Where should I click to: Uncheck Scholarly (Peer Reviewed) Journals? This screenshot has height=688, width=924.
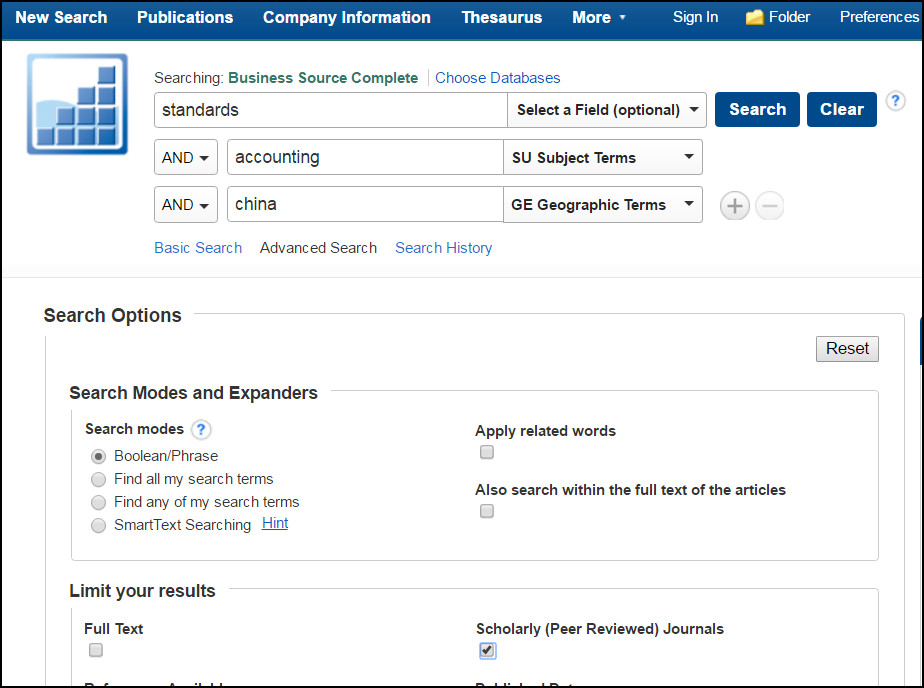pos(487,650)
